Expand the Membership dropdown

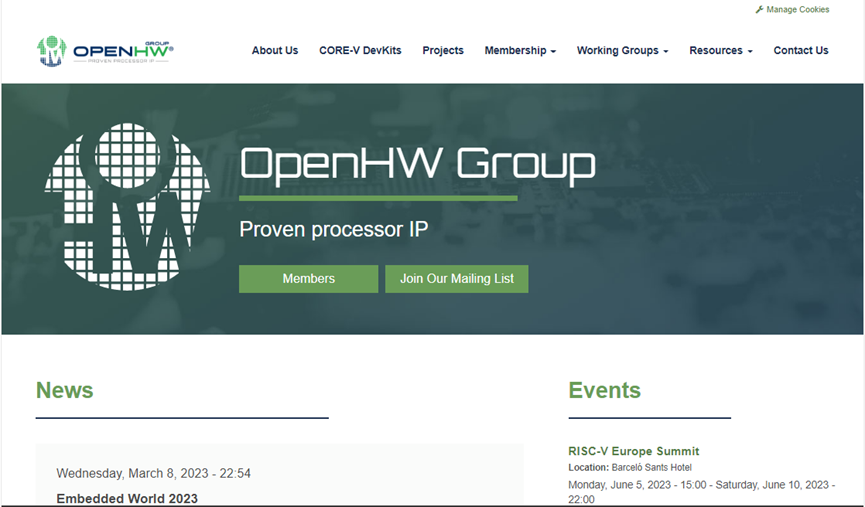pos(520,50)
